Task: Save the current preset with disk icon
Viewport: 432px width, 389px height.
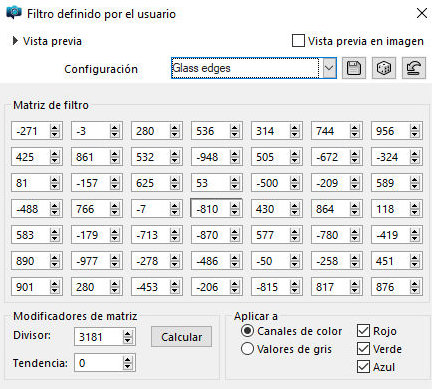Action: 354,68
